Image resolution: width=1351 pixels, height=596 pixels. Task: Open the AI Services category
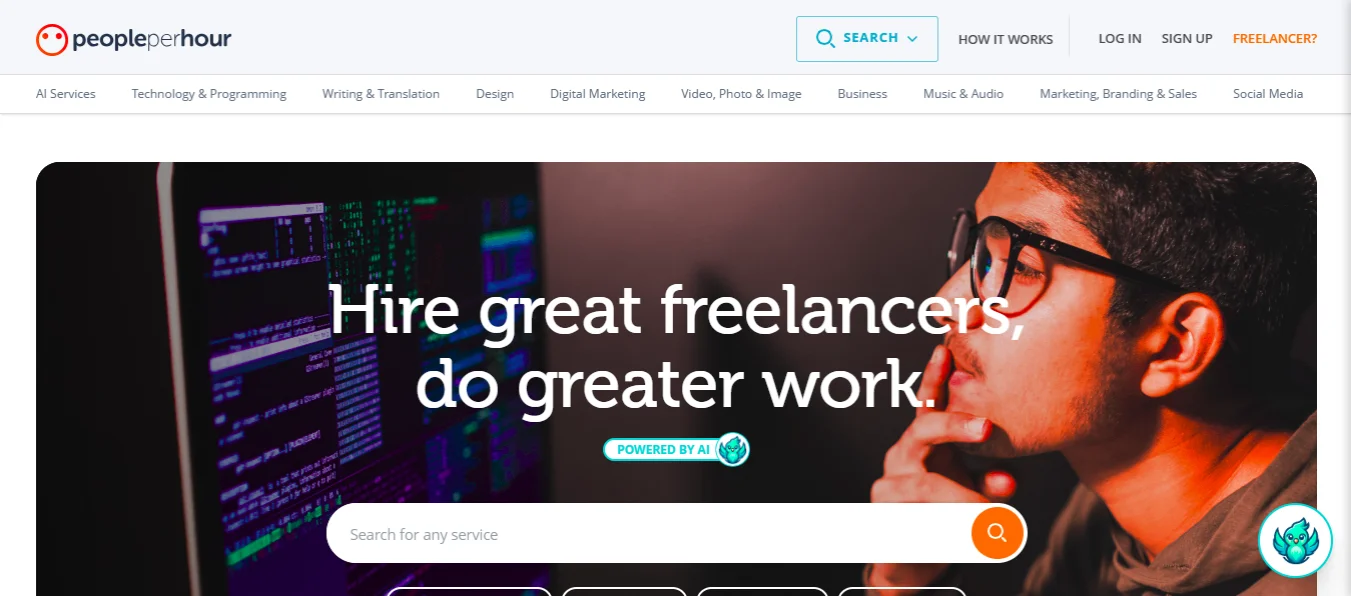[66, 94]
